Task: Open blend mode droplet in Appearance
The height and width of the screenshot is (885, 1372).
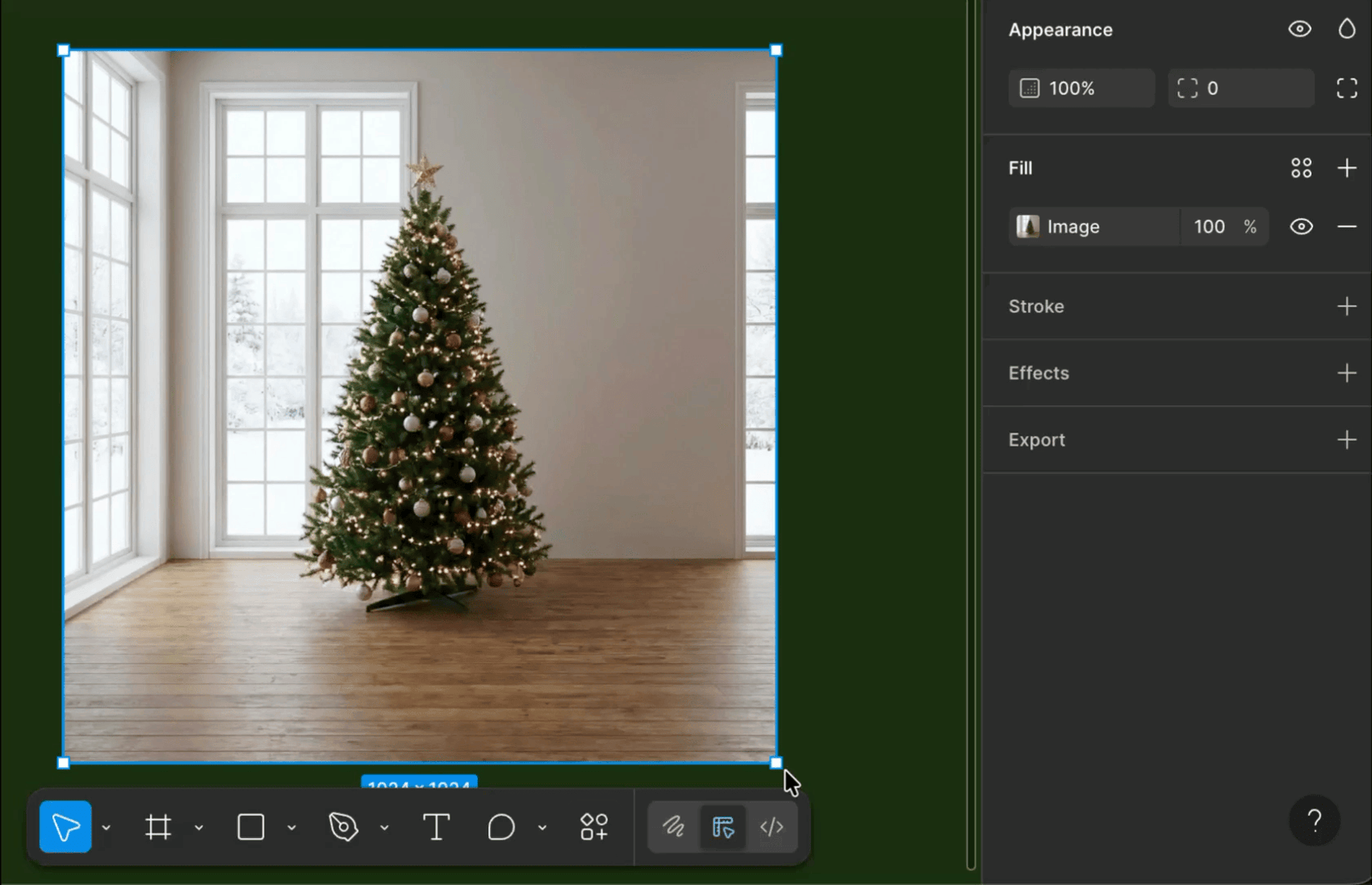Action: tap(1347, 29)
